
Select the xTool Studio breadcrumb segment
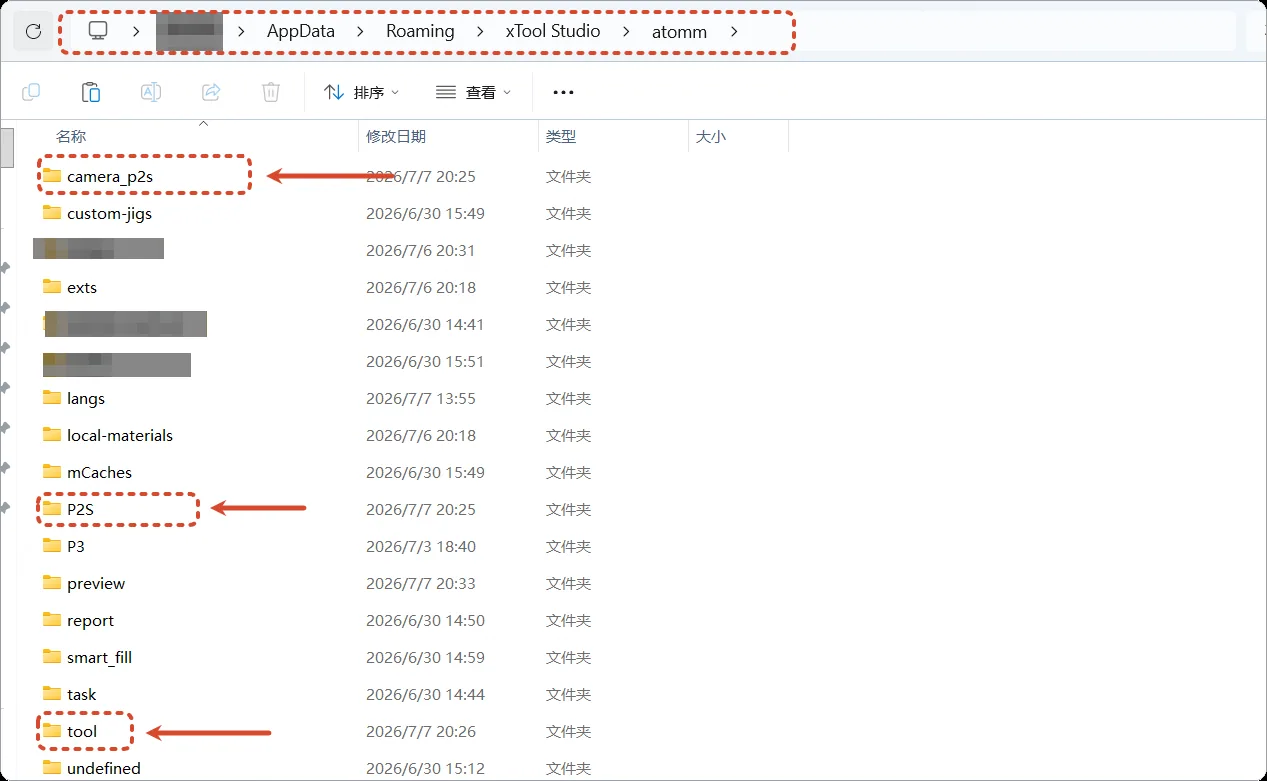553,31
